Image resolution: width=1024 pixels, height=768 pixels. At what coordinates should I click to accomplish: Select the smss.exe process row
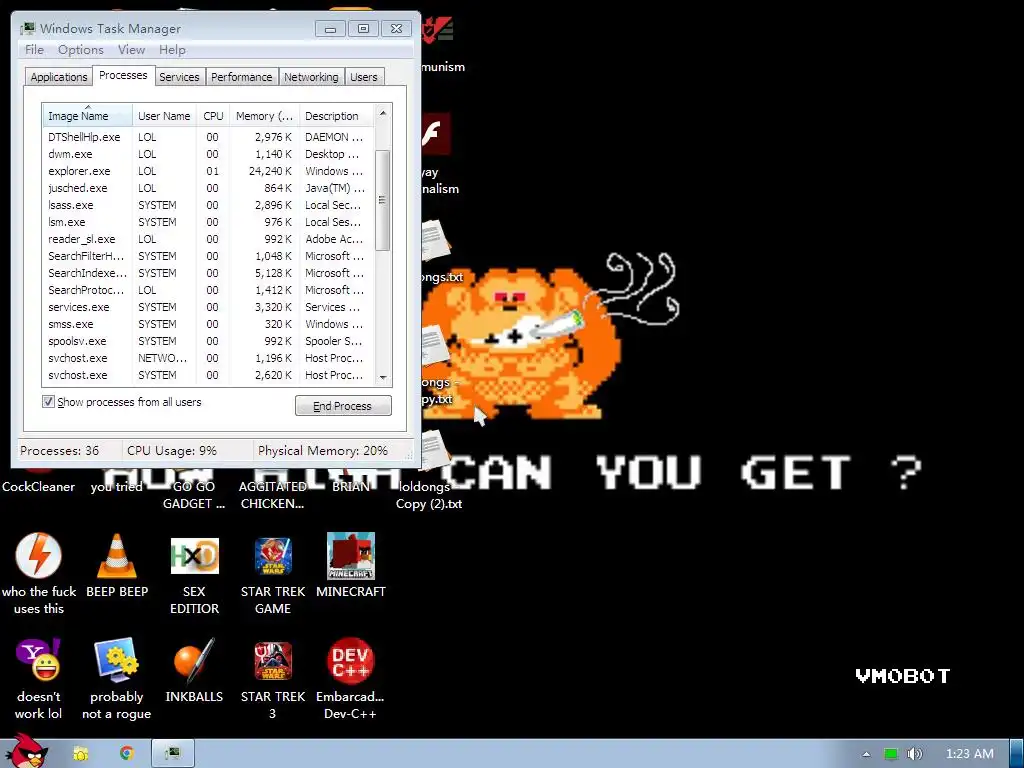[209, 324]
